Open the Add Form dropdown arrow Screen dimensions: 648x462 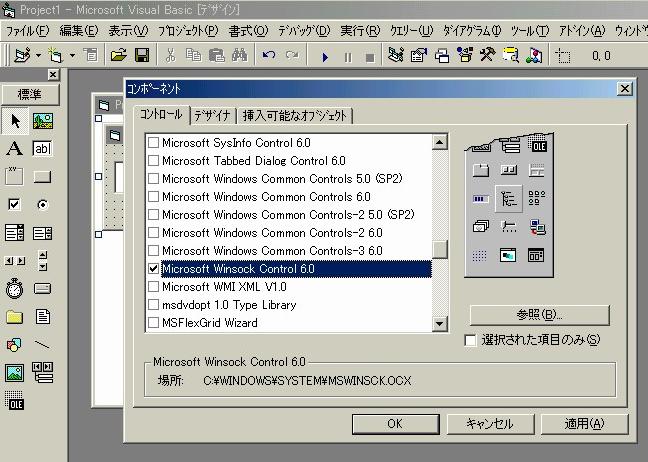(72, 55)
